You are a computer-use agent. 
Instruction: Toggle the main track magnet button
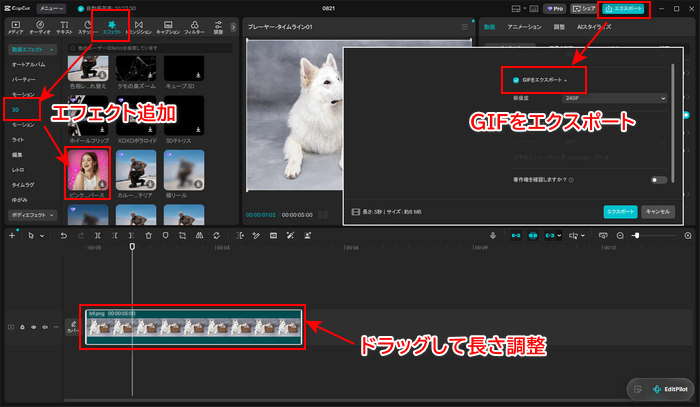pyautogui.click(x=516, y=236)
